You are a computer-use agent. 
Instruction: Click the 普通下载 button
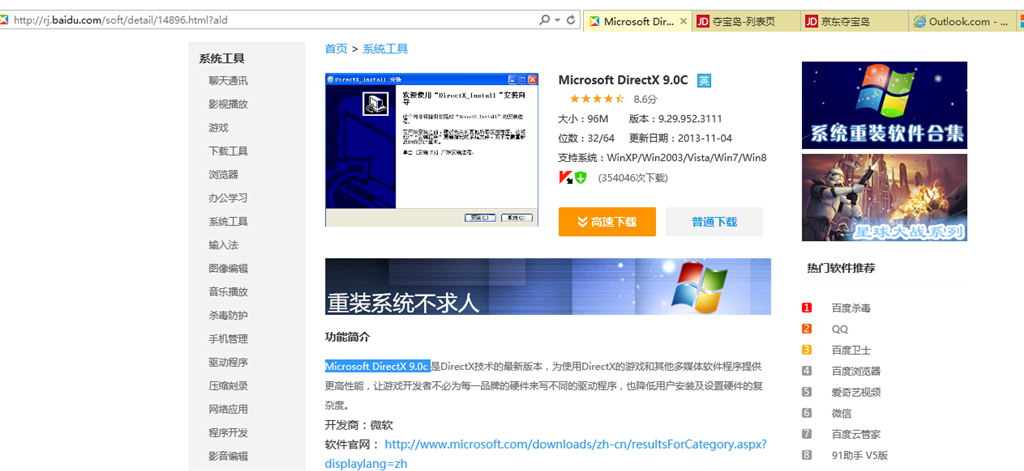[x=714, y=222]
